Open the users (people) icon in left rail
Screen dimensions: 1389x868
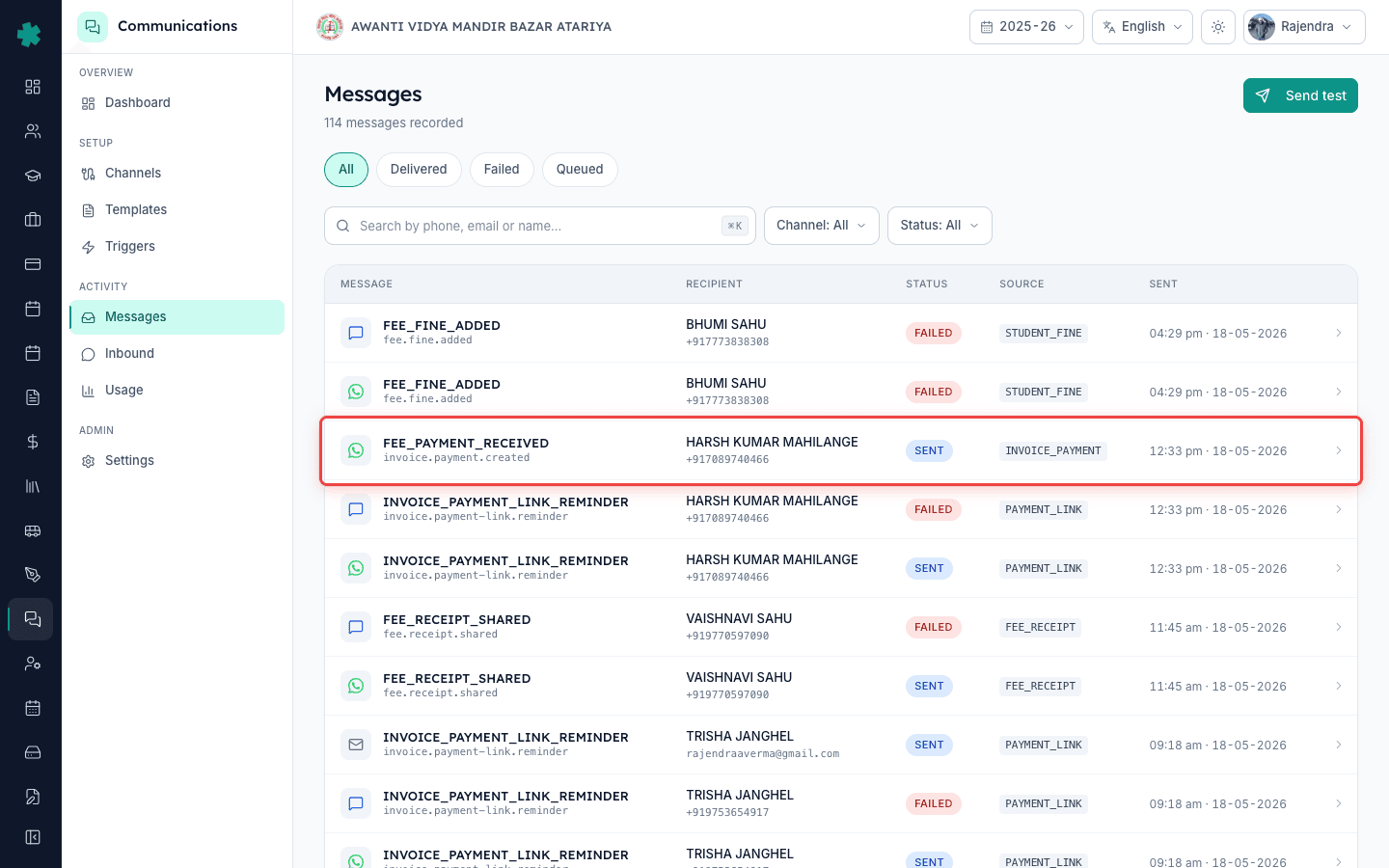pyautogui.click(x=33, y=131)
